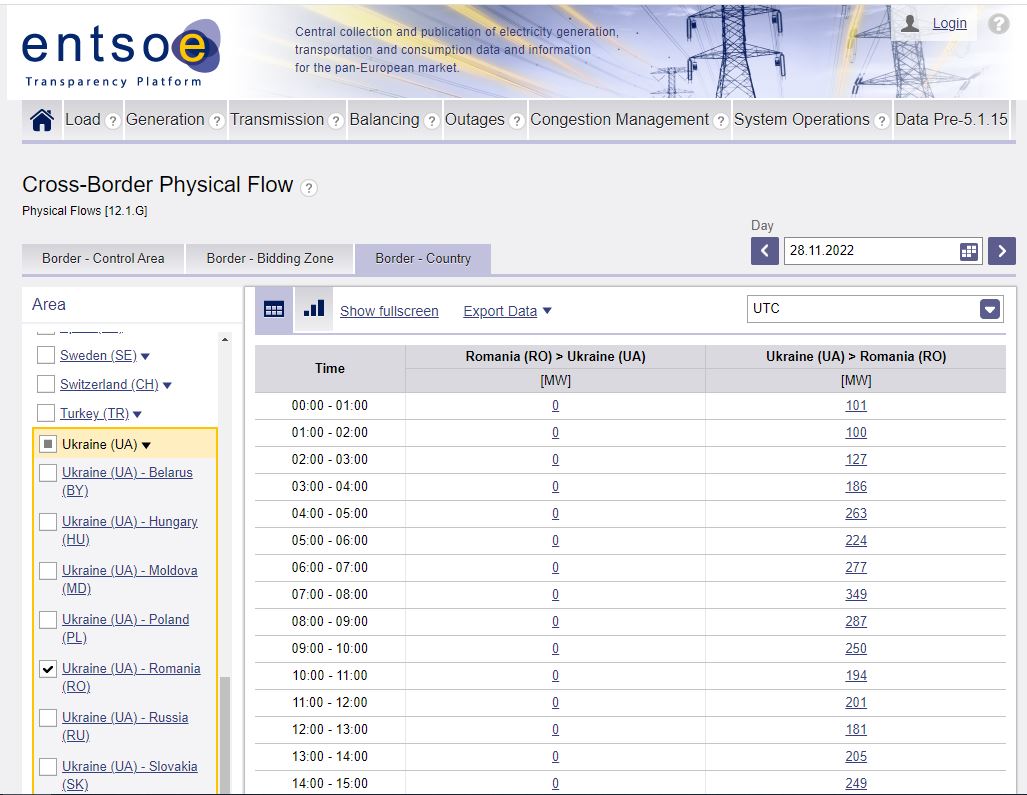
Task: Switch to chart view icon
Action: coord(314,308)
